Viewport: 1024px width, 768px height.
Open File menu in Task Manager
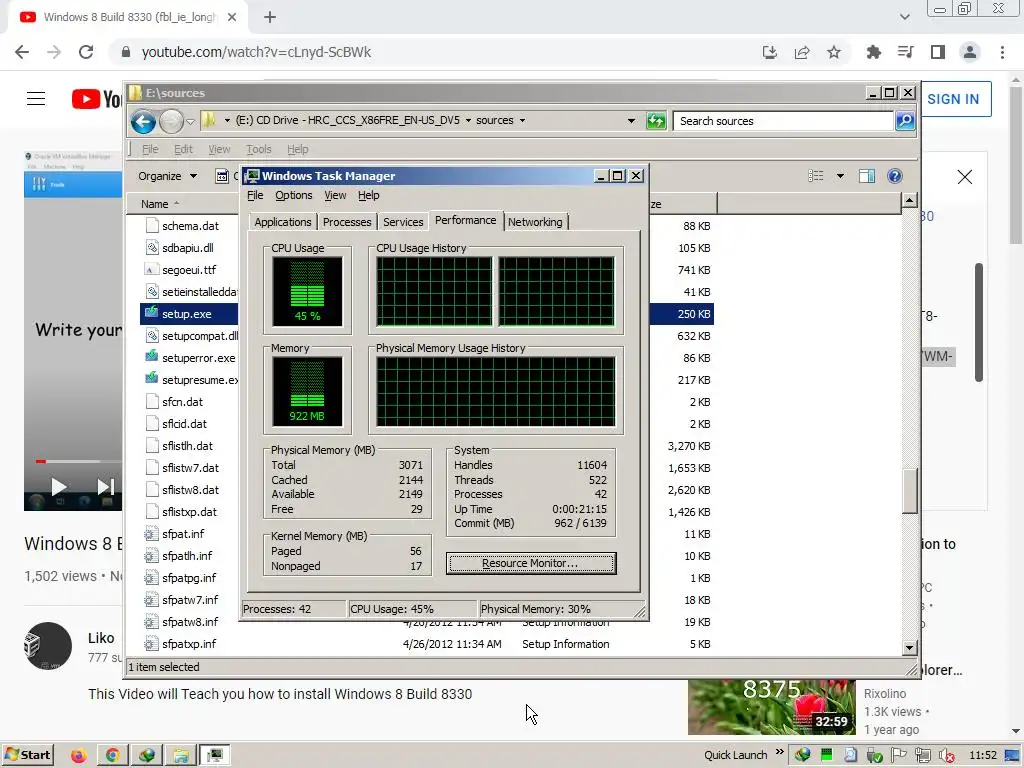pyautogui.click(x=255, y=195)
